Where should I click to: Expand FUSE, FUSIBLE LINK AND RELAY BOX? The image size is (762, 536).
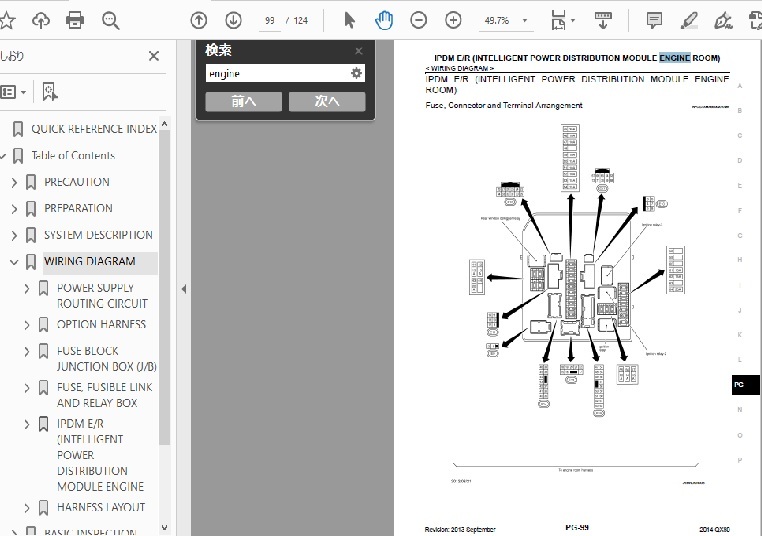27,388
